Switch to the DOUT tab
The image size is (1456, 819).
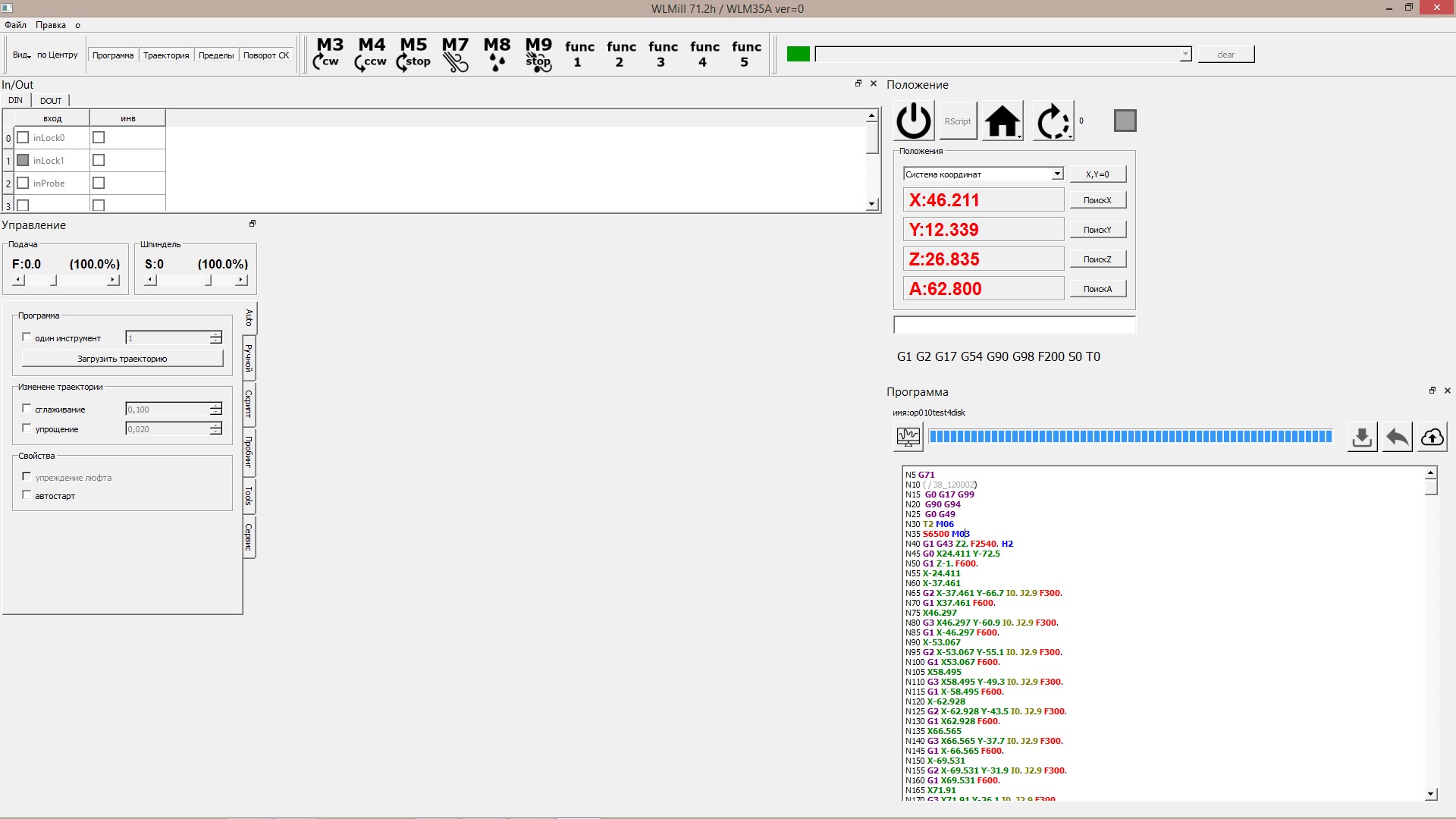pos(51,100)
